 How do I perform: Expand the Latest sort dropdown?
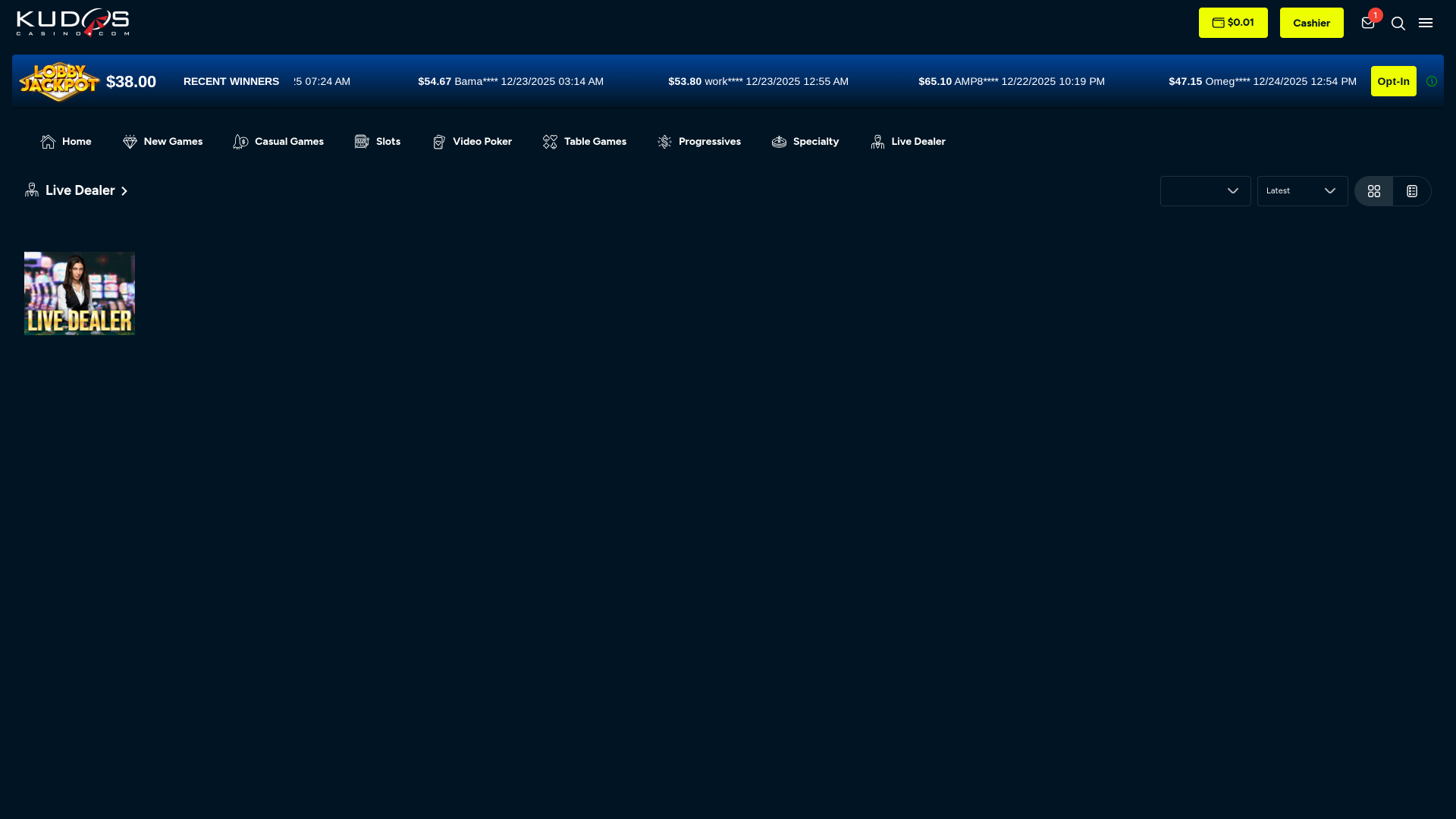coord(1302,191)
